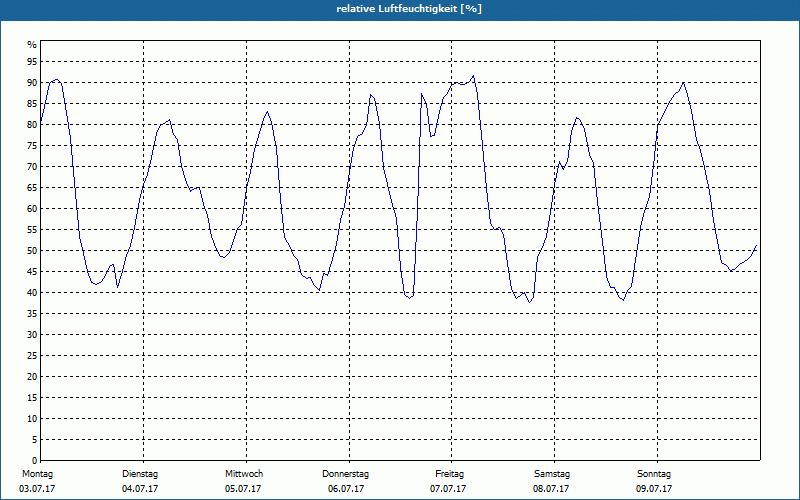Screen dimensions: 800x500
Task: Click the 80 y-axis value
Action: (x=32, y=124)
